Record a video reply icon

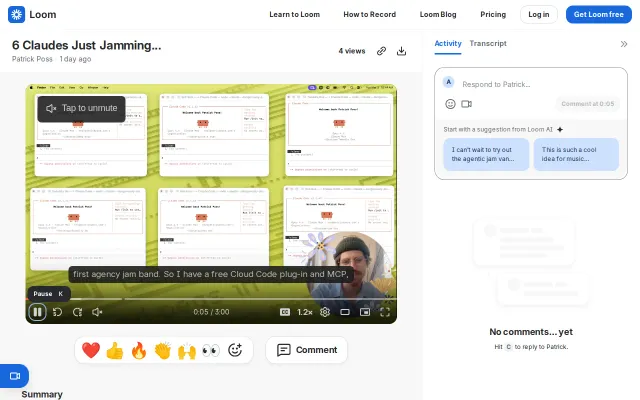[467, 104]
